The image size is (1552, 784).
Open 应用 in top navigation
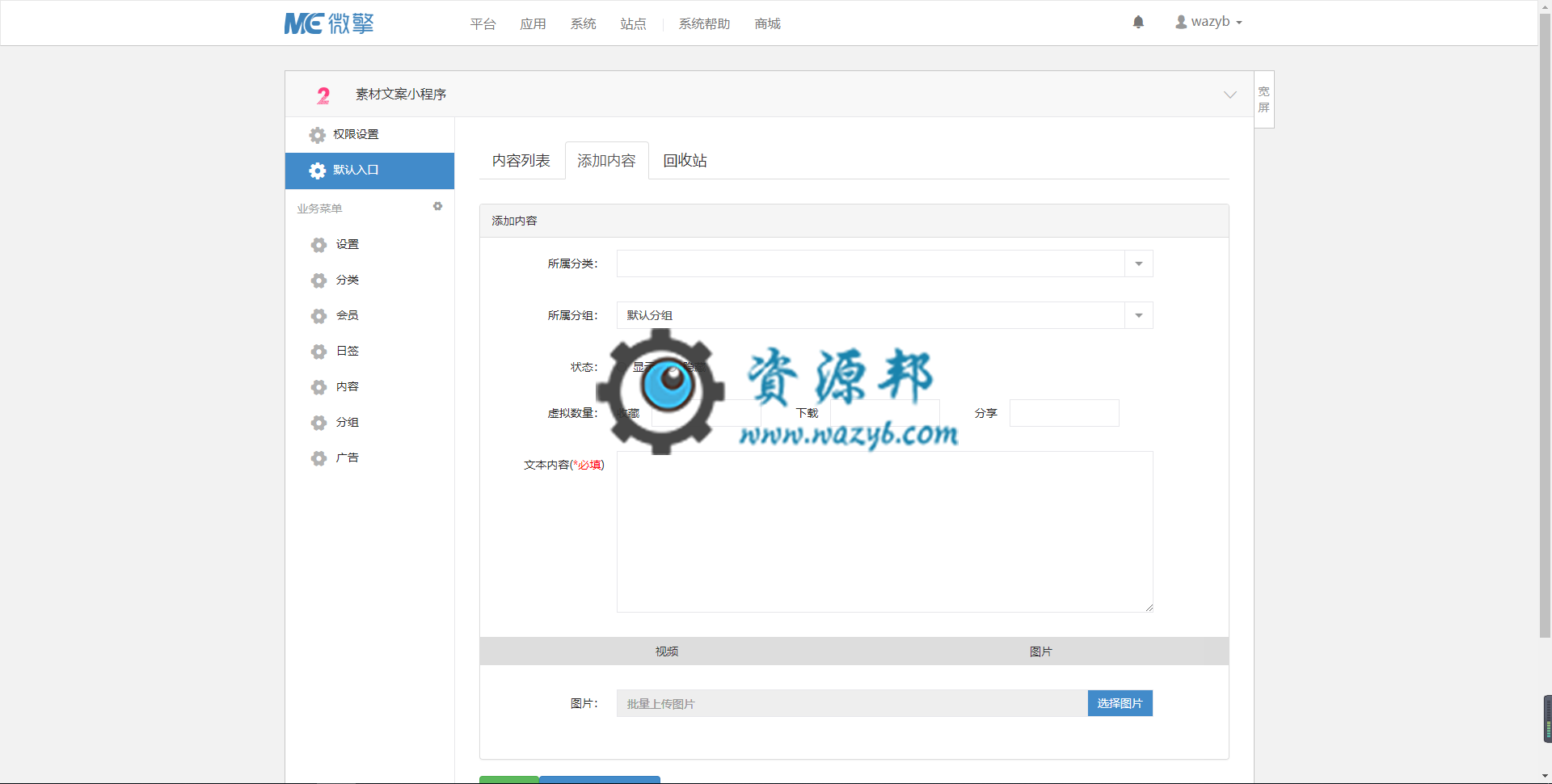coord(533,24)
